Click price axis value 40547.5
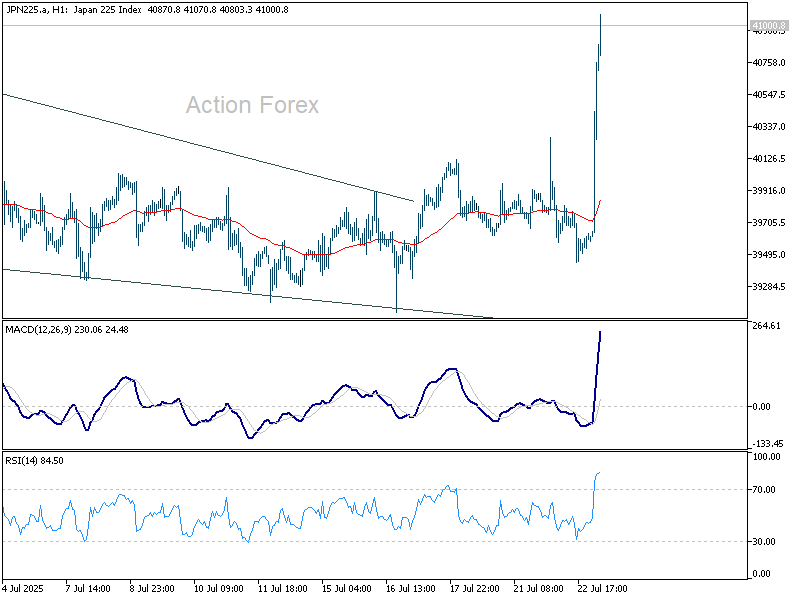Image resolution: width=800 pixels, height=600 pixels. click(769, 95)
